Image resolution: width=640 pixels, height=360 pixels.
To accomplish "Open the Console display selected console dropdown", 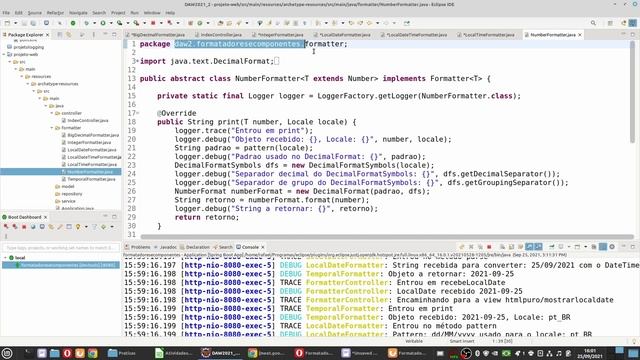I will click(569, 247).
